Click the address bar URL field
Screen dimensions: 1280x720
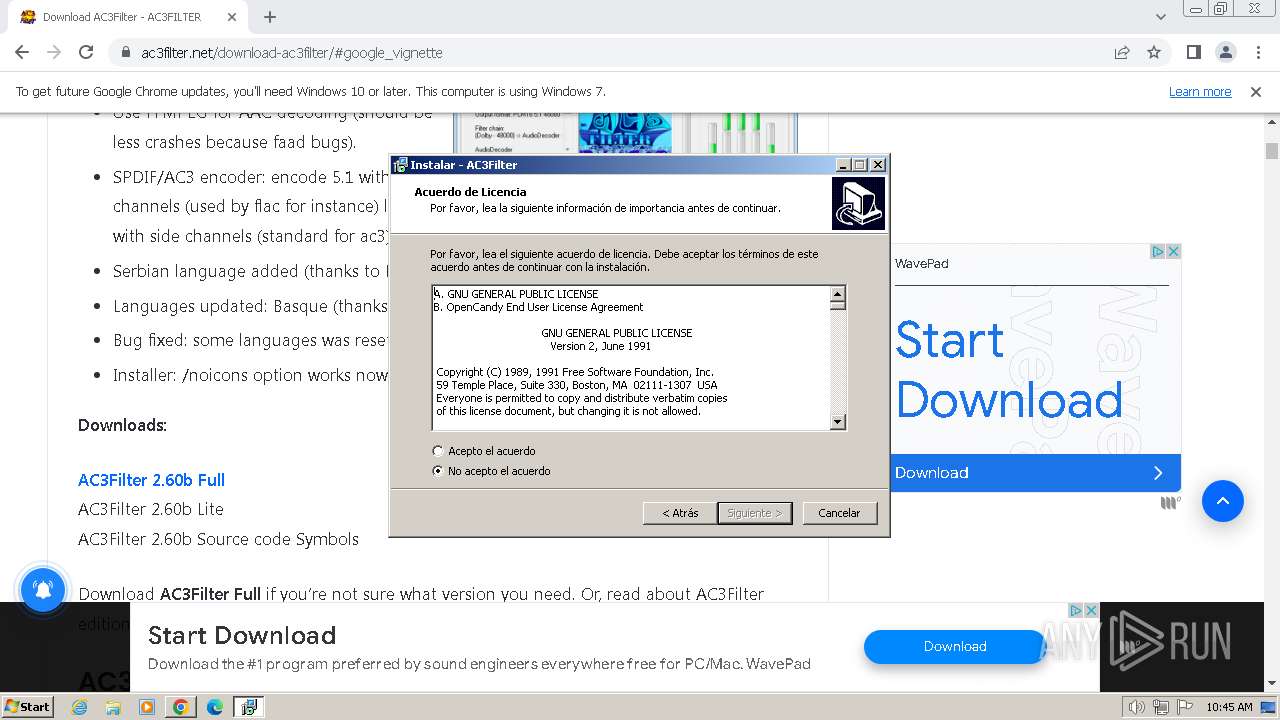pos(620,52)
